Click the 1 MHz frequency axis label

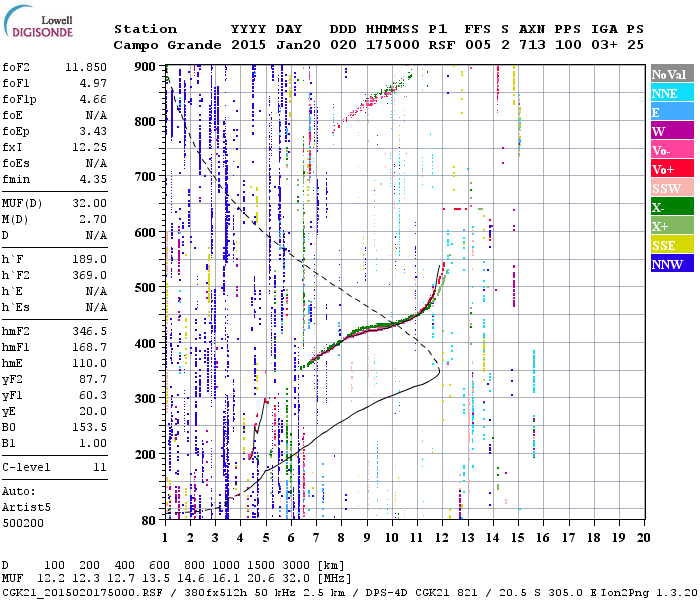pyautogui.click(x=165, y=538)
